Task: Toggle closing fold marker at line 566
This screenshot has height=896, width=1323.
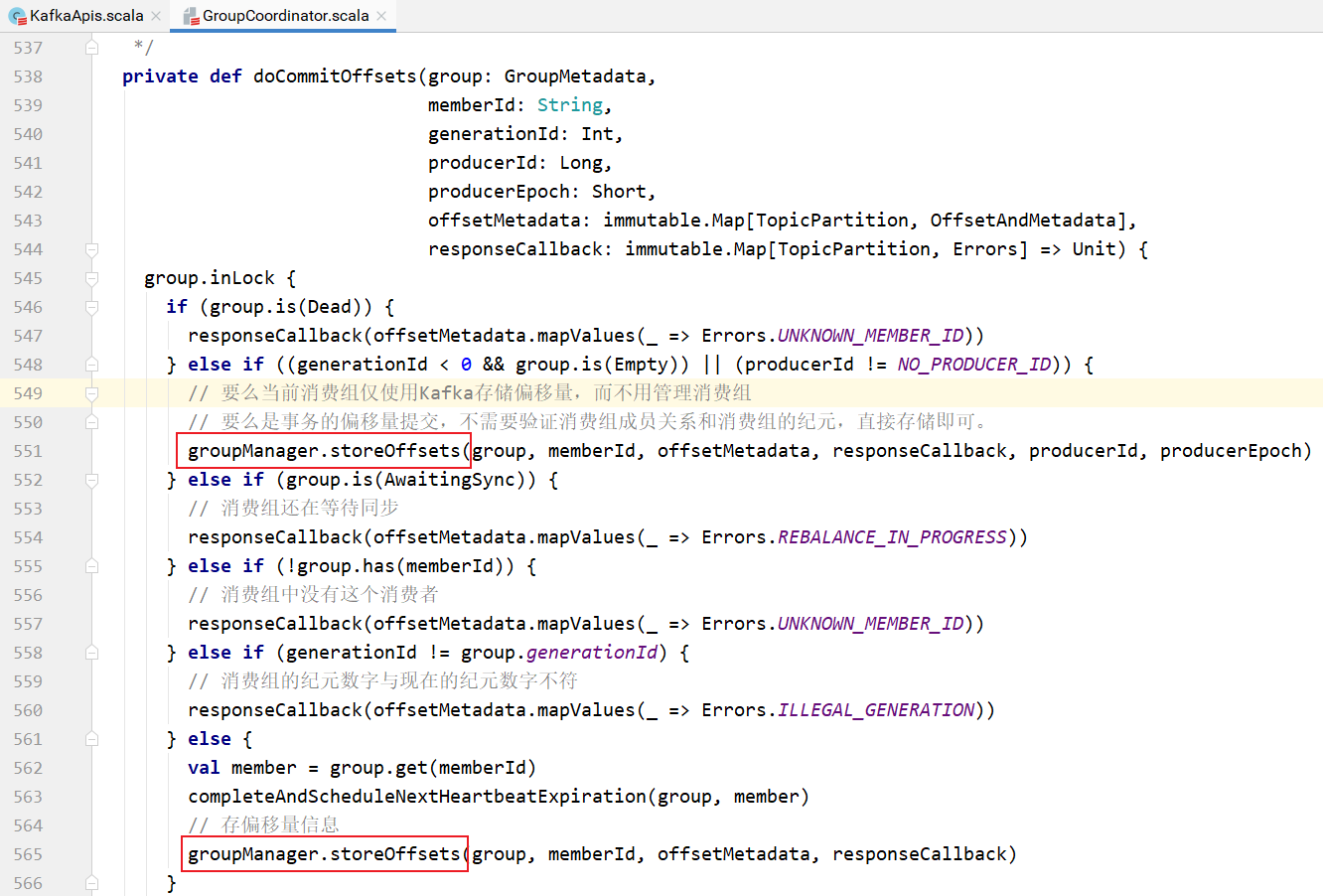Action: pyautogui.click(x=91, y=883)
